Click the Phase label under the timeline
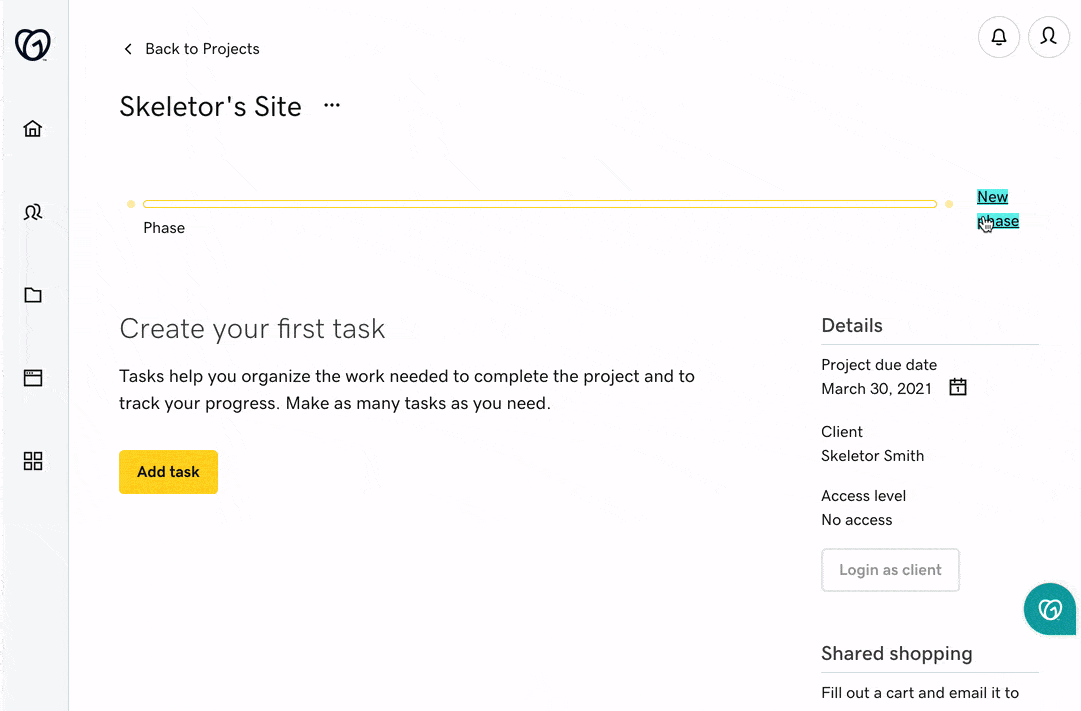Image resolution: width=1081 pixels, height=711 pixels. (x=164, y=228)
